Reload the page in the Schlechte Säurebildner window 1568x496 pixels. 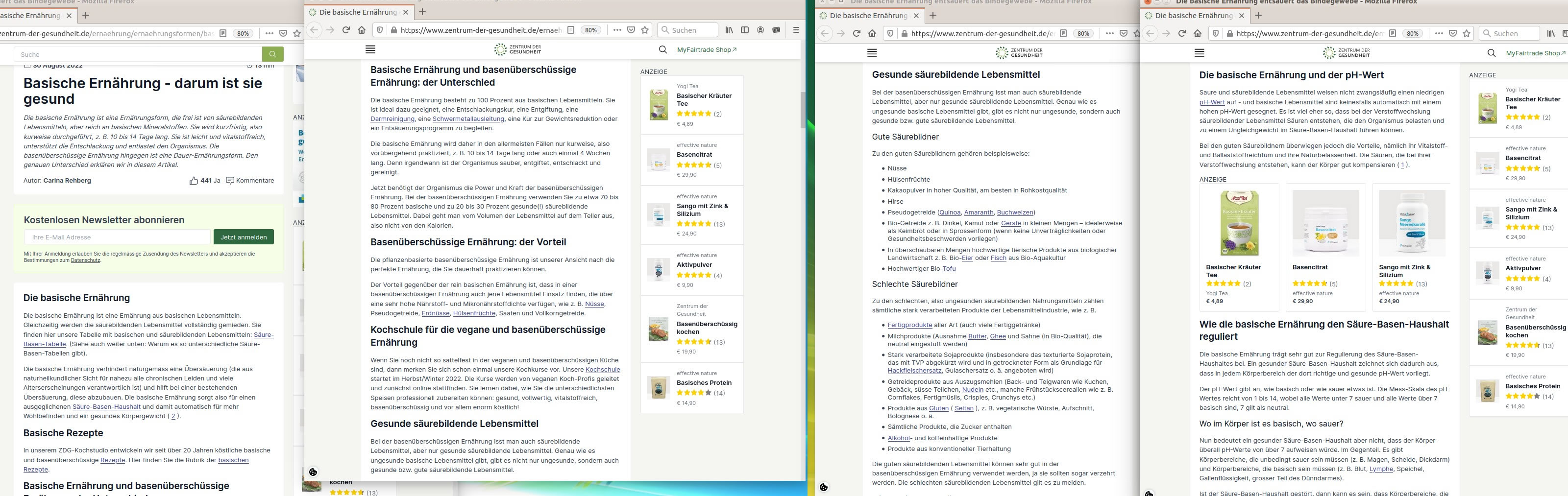[x=856, y=33]
